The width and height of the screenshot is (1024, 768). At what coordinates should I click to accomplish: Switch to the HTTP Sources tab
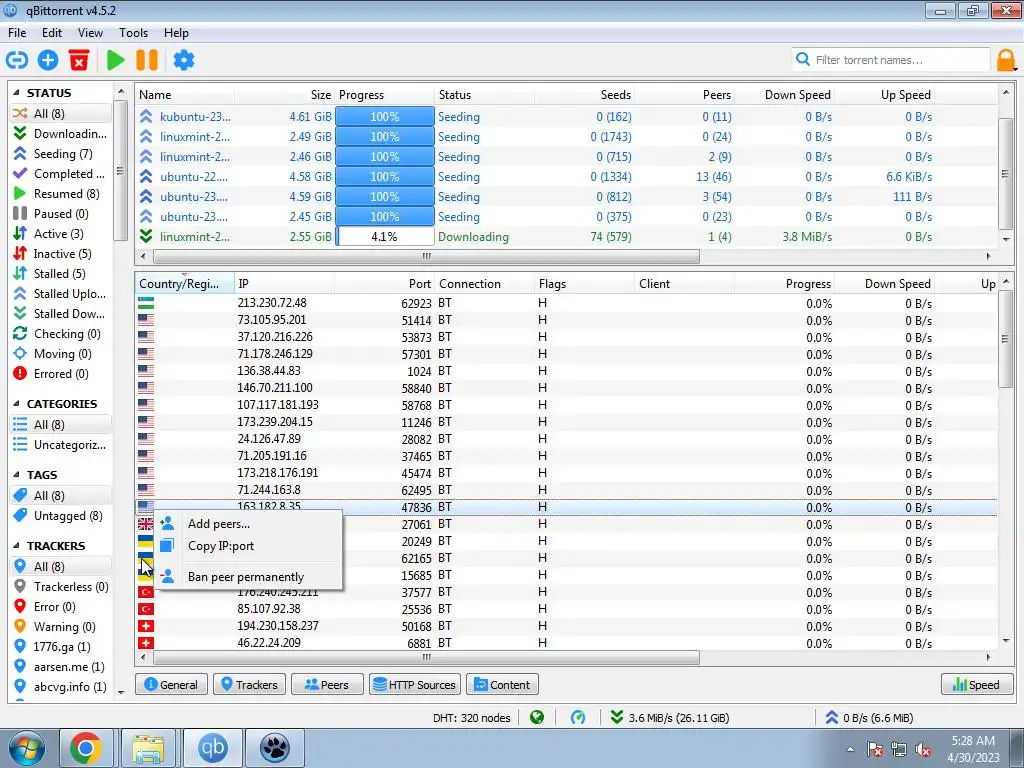pos(415,684)
